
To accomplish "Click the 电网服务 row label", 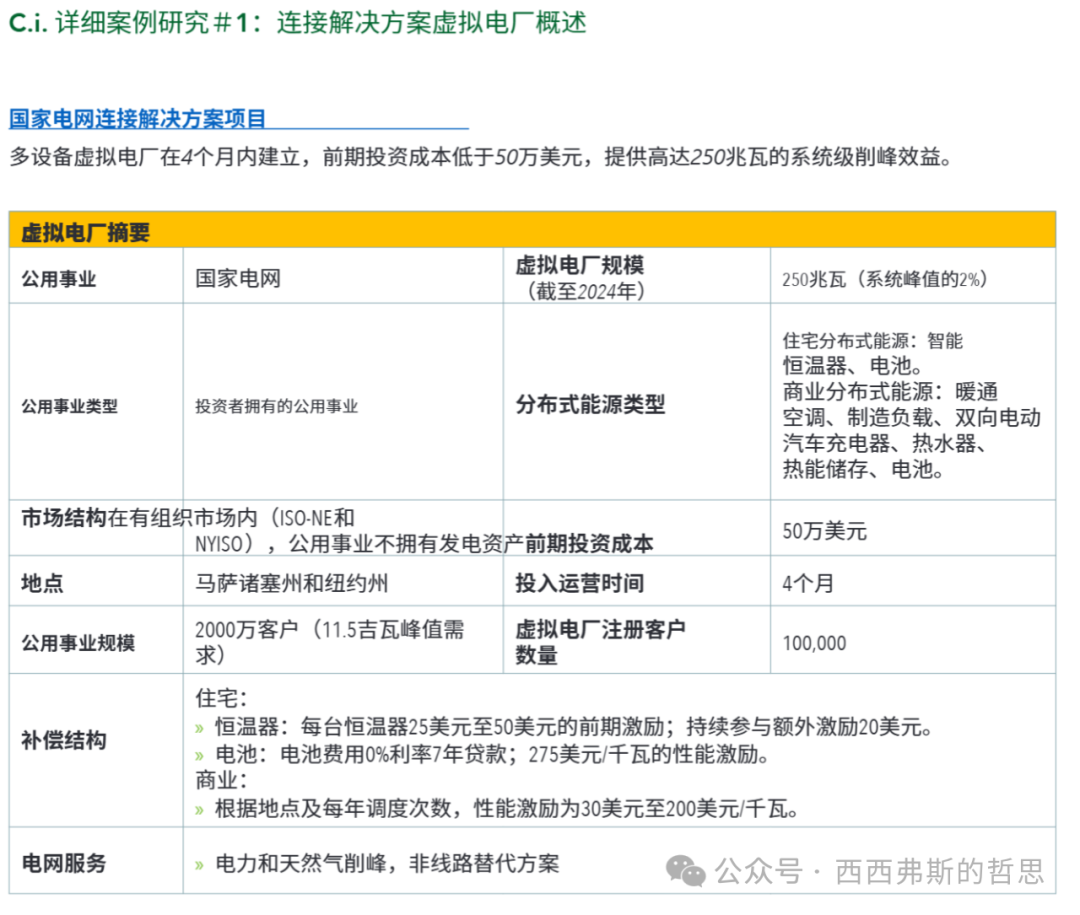I will [63, 864].
